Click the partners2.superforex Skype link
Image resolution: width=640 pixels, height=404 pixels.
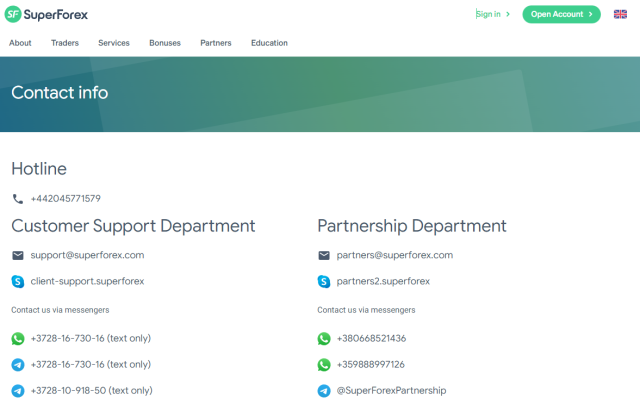coord(383,282)
